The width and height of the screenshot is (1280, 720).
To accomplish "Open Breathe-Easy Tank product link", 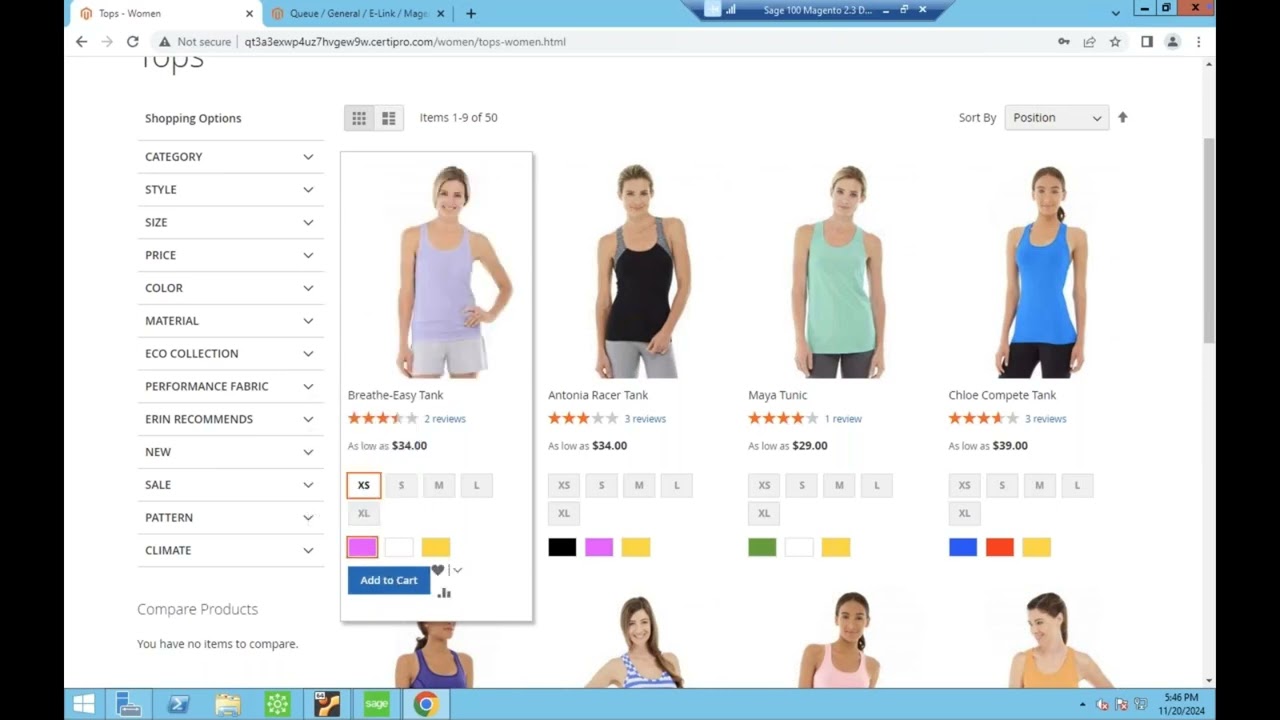I will (x=395, y=395).
